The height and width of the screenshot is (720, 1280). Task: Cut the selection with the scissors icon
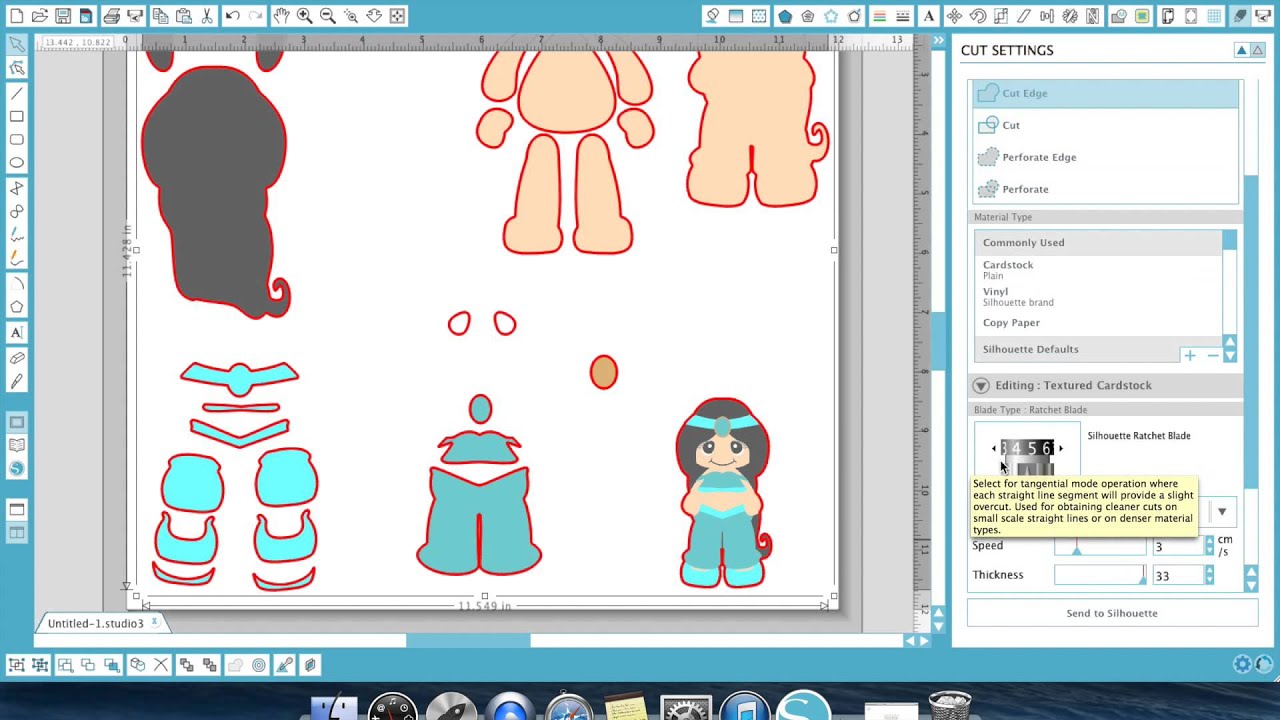coord(207,16)
